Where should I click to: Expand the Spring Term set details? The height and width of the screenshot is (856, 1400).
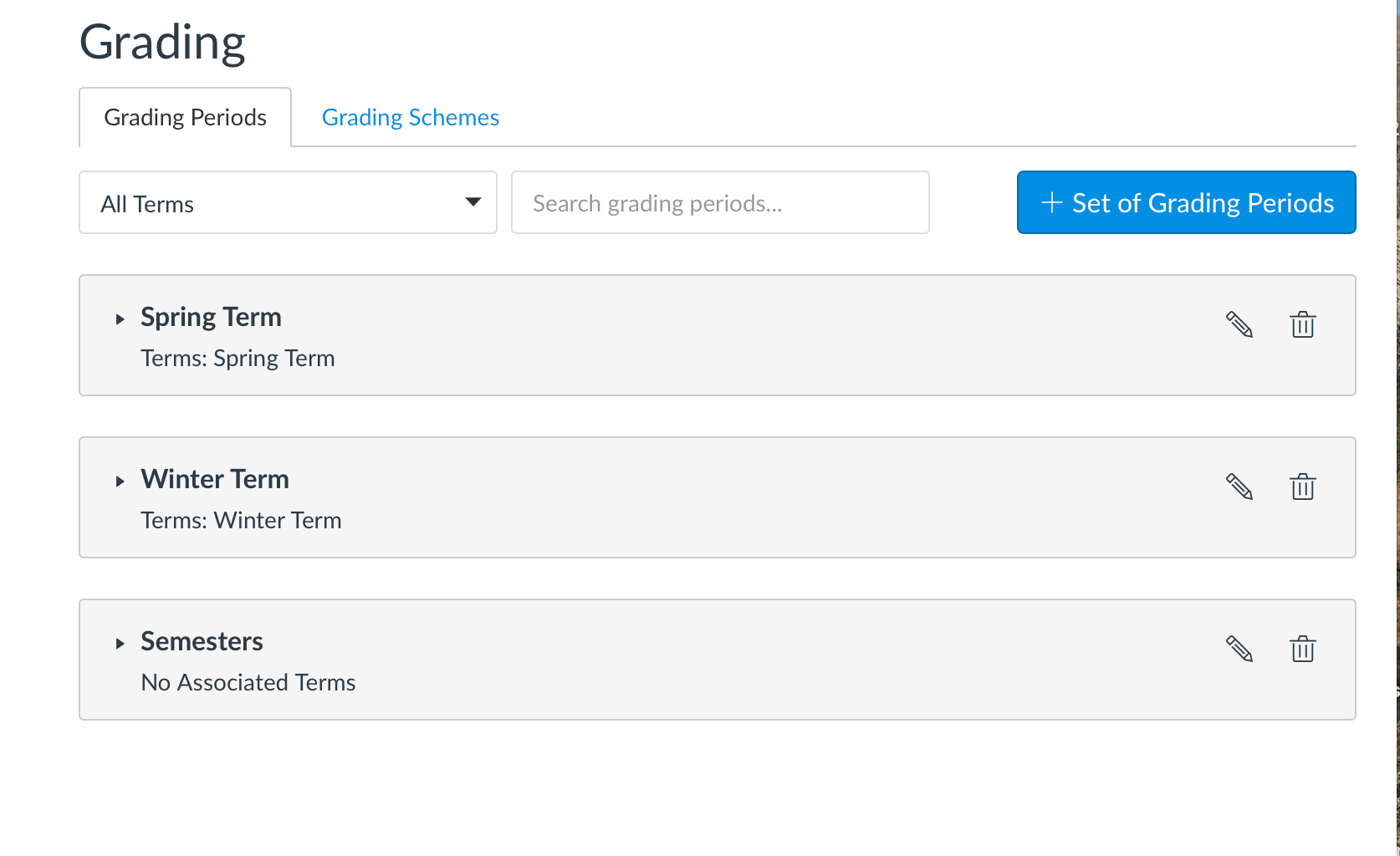(120, 318)
